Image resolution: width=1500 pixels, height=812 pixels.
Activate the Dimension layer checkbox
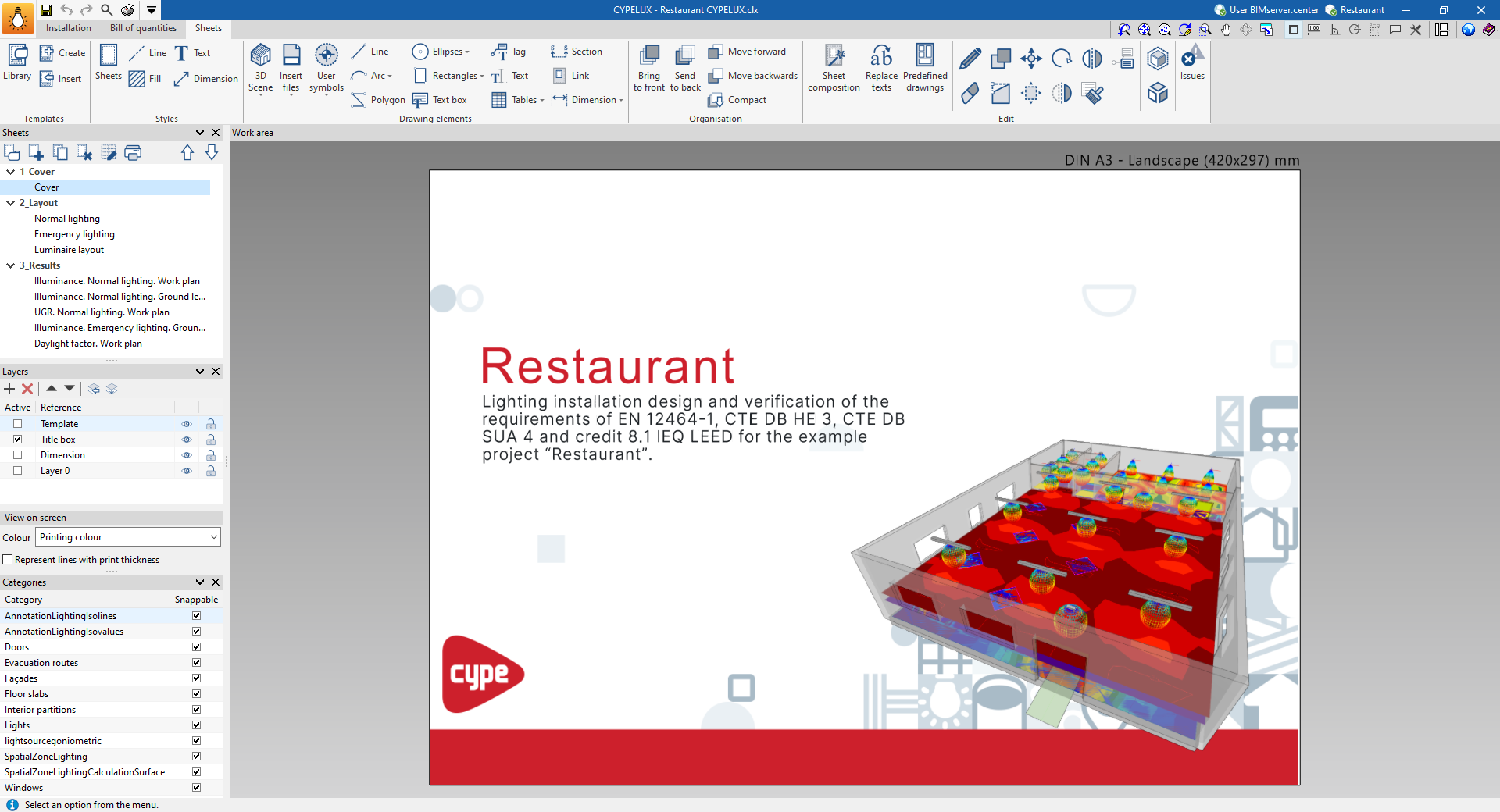(17, 455)
